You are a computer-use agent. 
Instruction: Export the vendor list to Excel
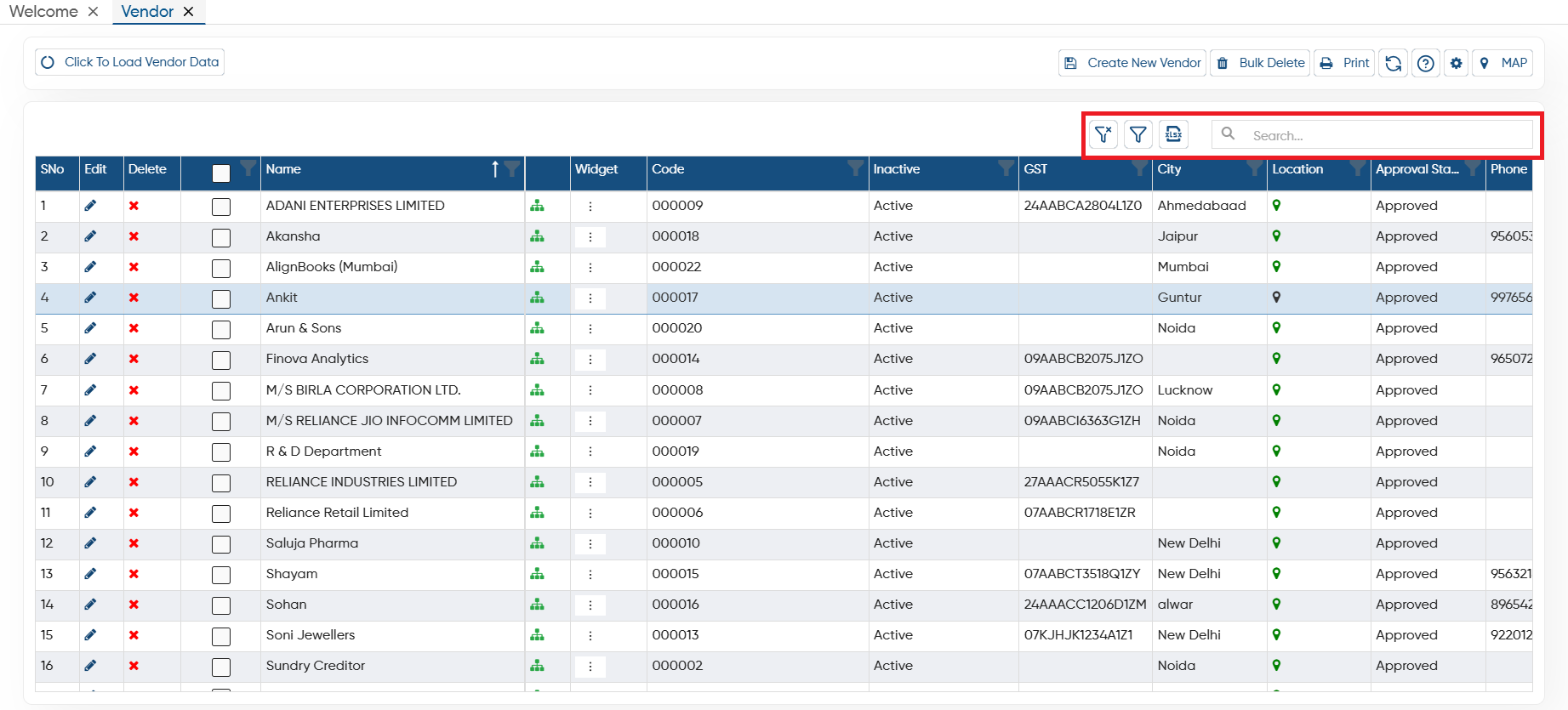pos(1173,134)
